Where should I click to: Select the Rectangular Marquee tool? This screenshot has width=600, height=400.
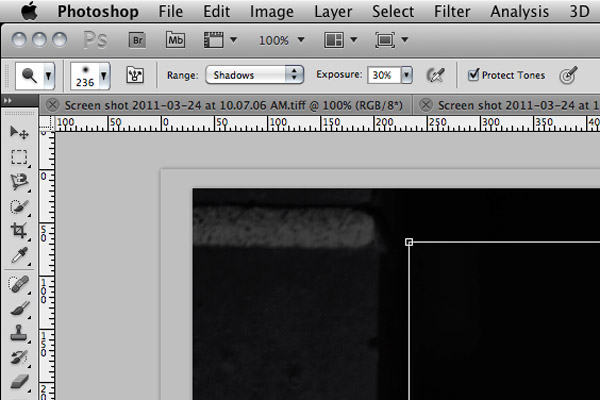tap(19, 157)
